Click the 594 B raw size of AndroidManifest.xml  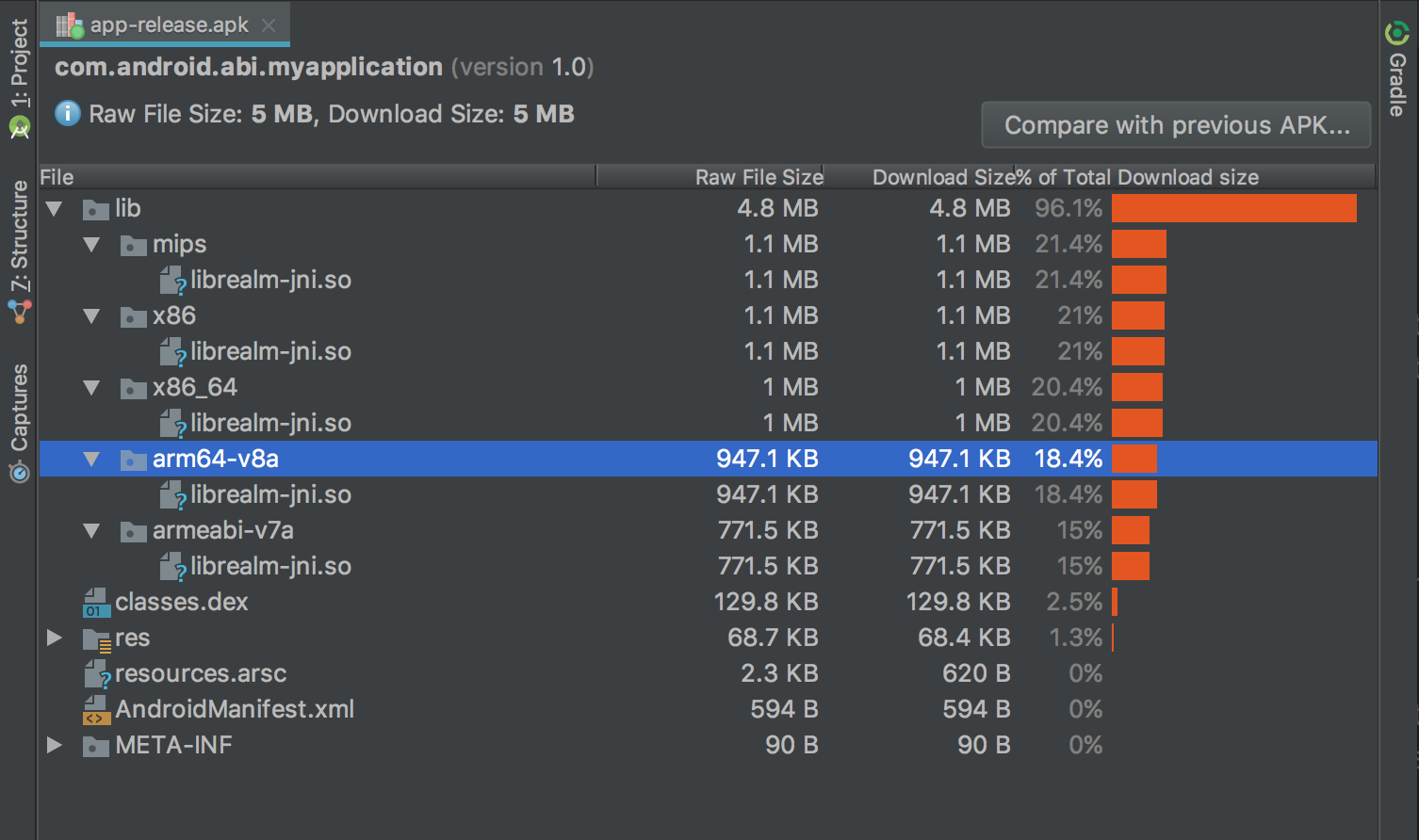[784, 710]
